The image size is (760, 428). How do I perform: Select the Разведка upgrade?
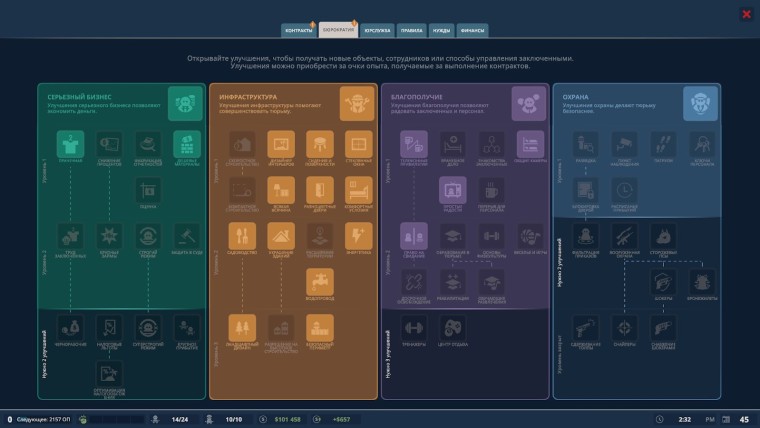point(586,144)
